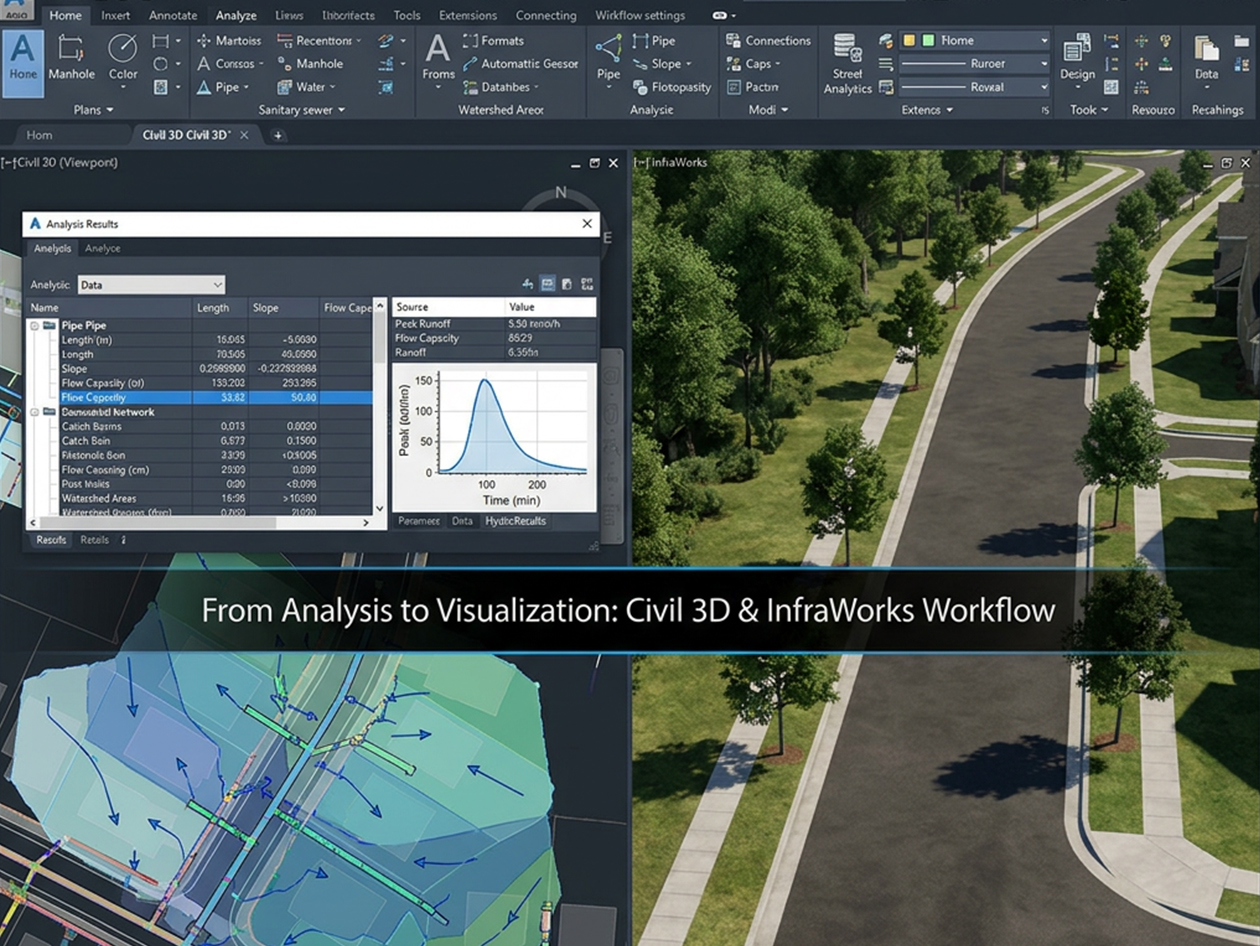The image size is (1260, 946).
Task: Click the green color swatch in Flome dropdown
Action: pyautogui.click(x=928, y=41)
